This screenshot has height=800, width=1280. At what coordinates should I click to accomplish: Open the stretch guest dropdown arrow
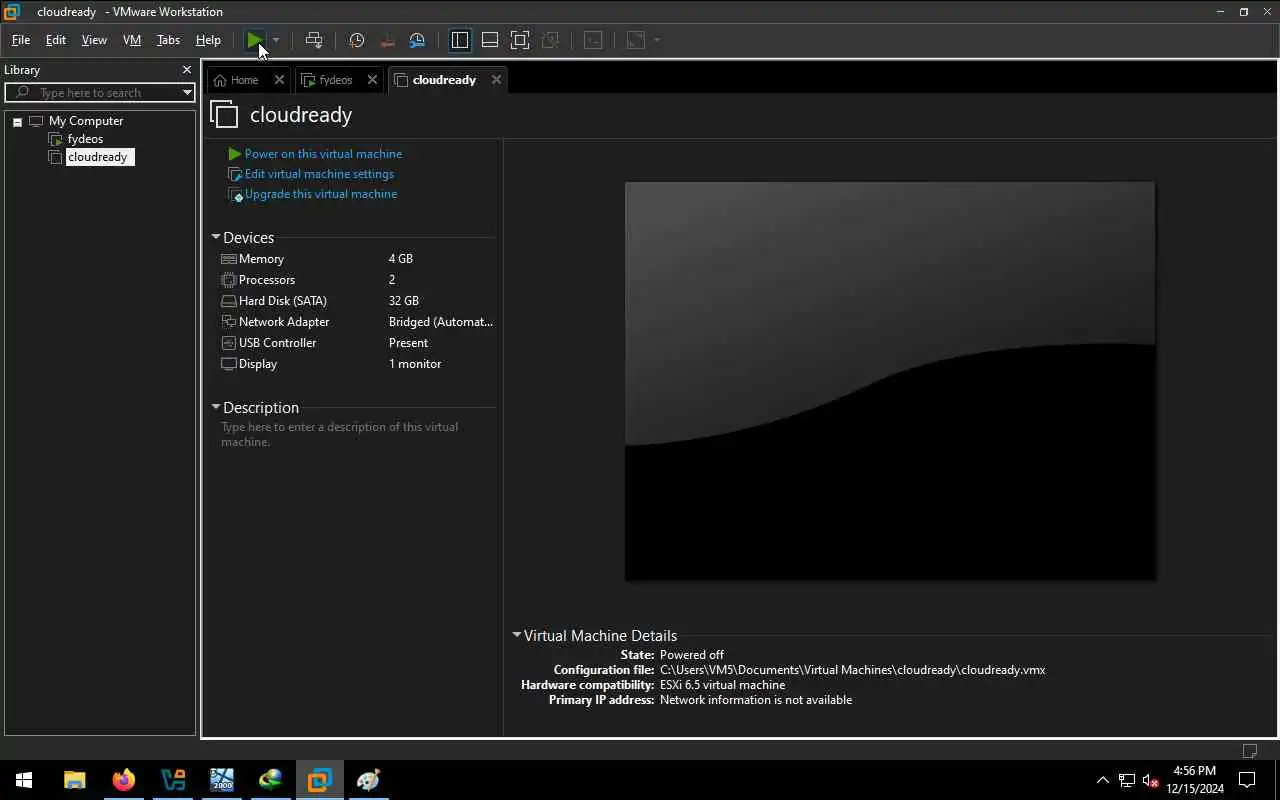pos(657,40)
